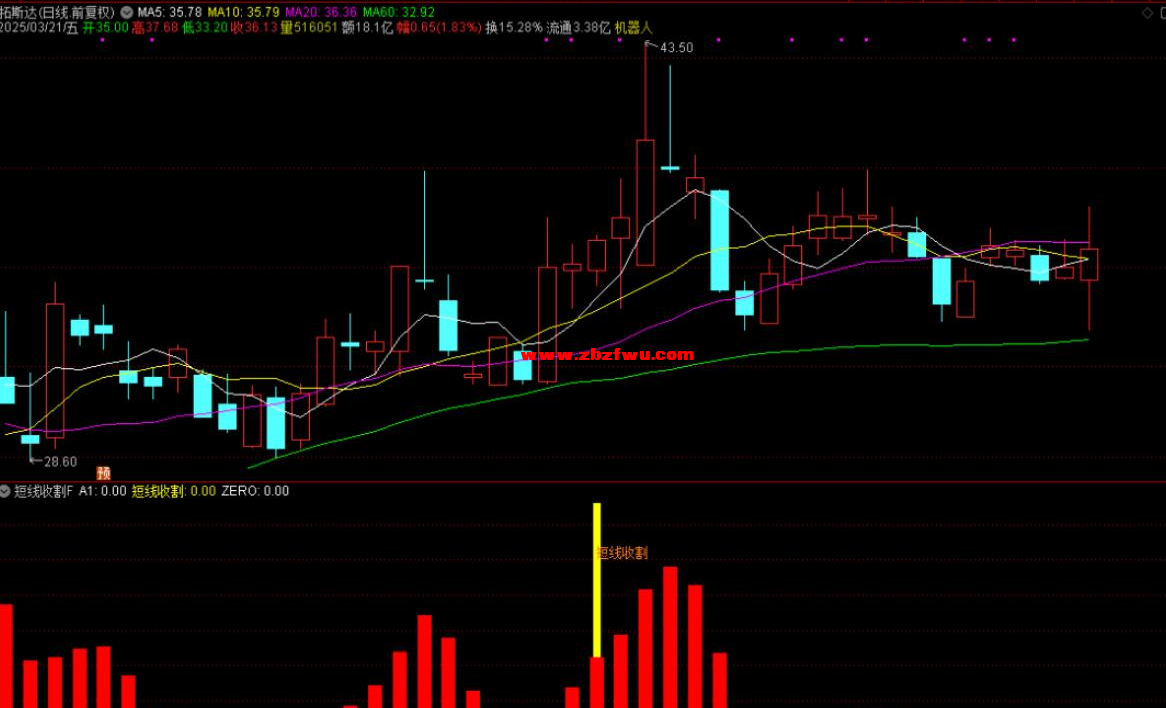This screenshot has width=1166, height=708.
Task: Select the MA20: 36.36 indicator label
Action: (321, 12)
